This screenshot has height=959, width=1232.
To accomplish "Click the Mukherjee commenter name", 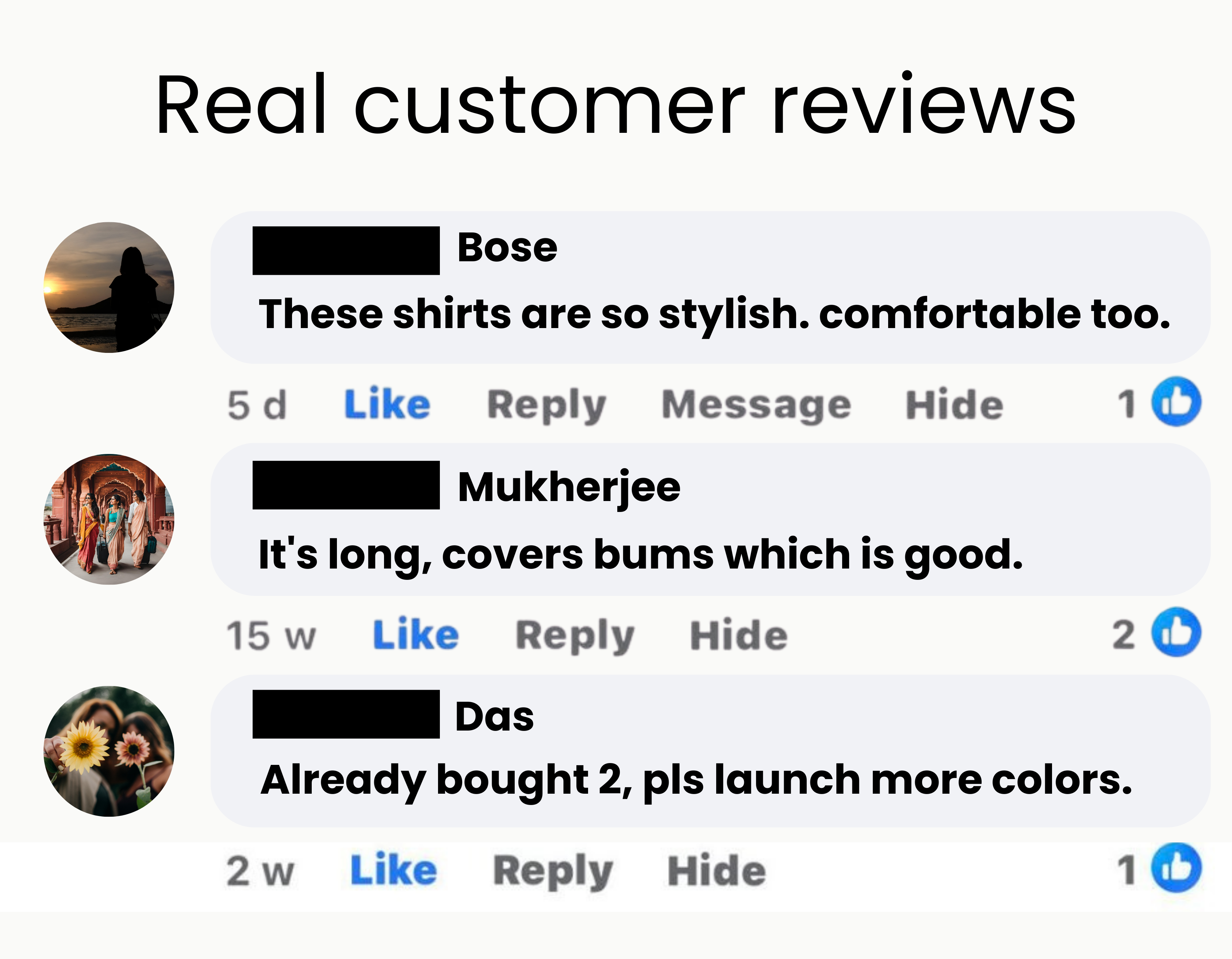I will click(x=569, y=487).
